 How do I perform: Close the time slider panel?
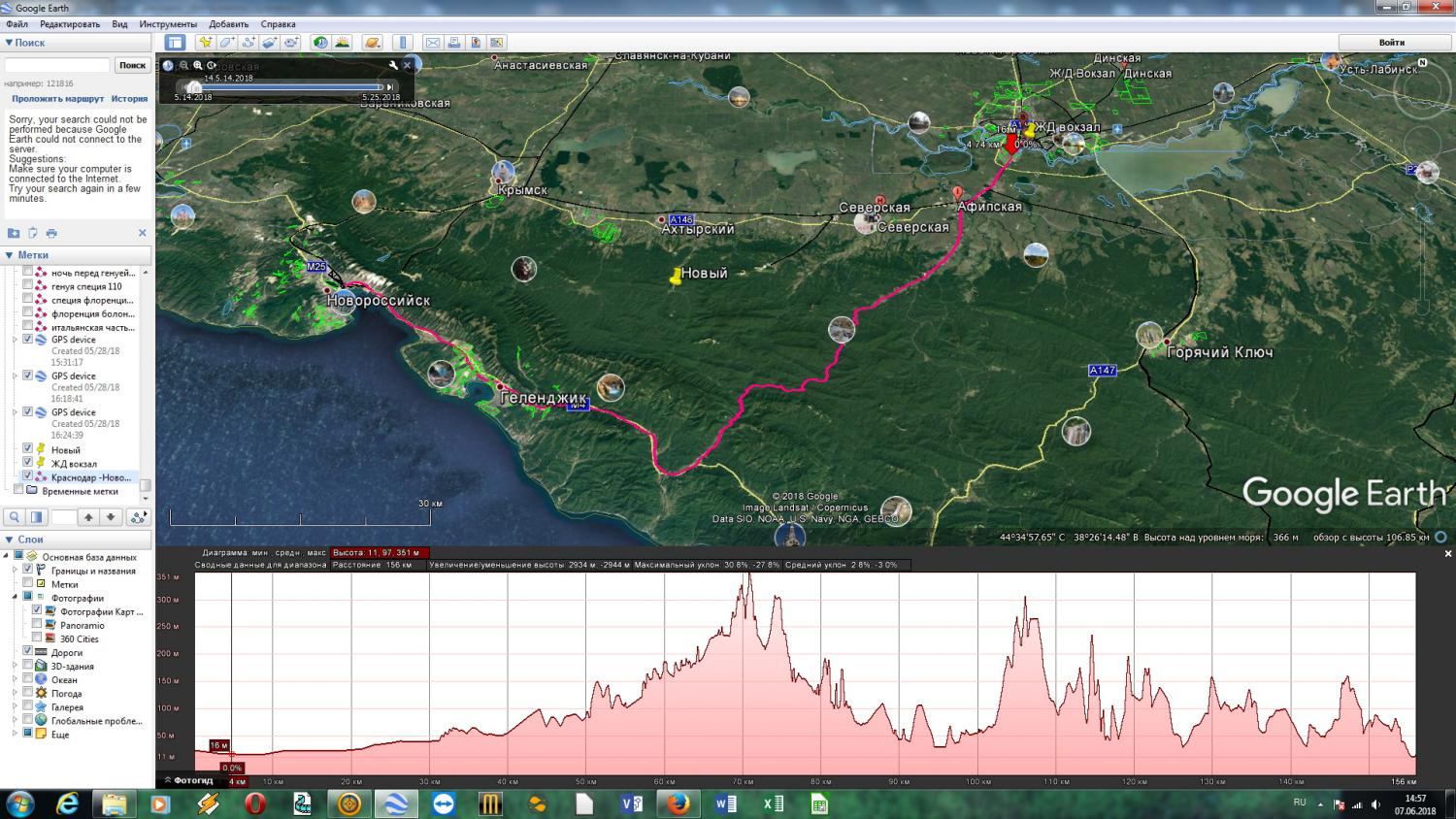(408, 65)
